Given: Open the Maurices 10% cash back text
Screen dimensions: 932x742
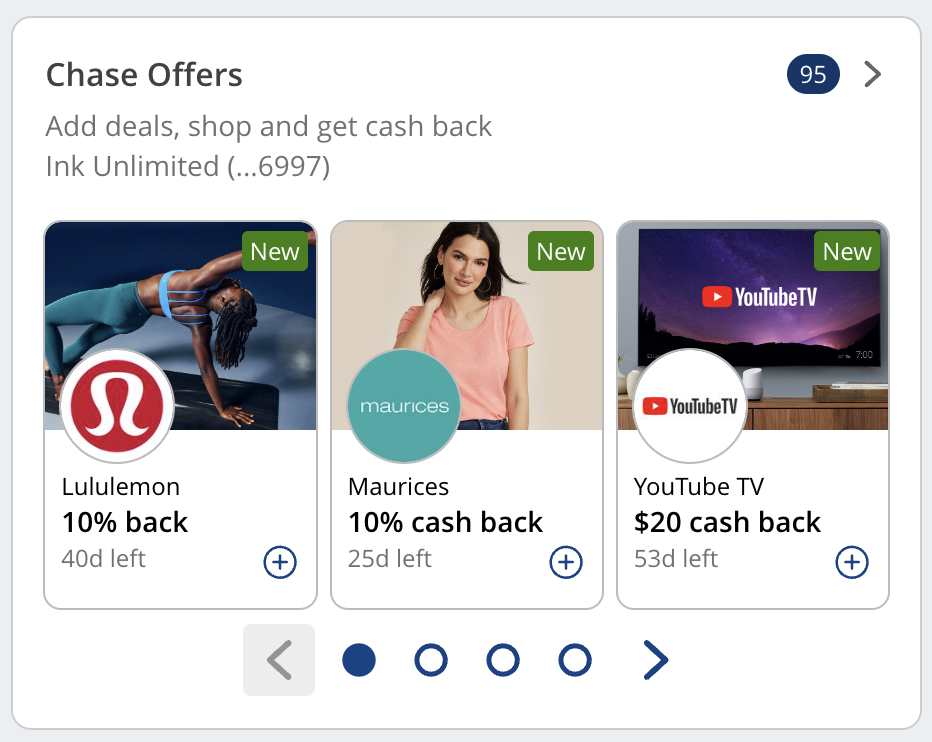Looking at the screenshot, I should click(x=445, y=522).
